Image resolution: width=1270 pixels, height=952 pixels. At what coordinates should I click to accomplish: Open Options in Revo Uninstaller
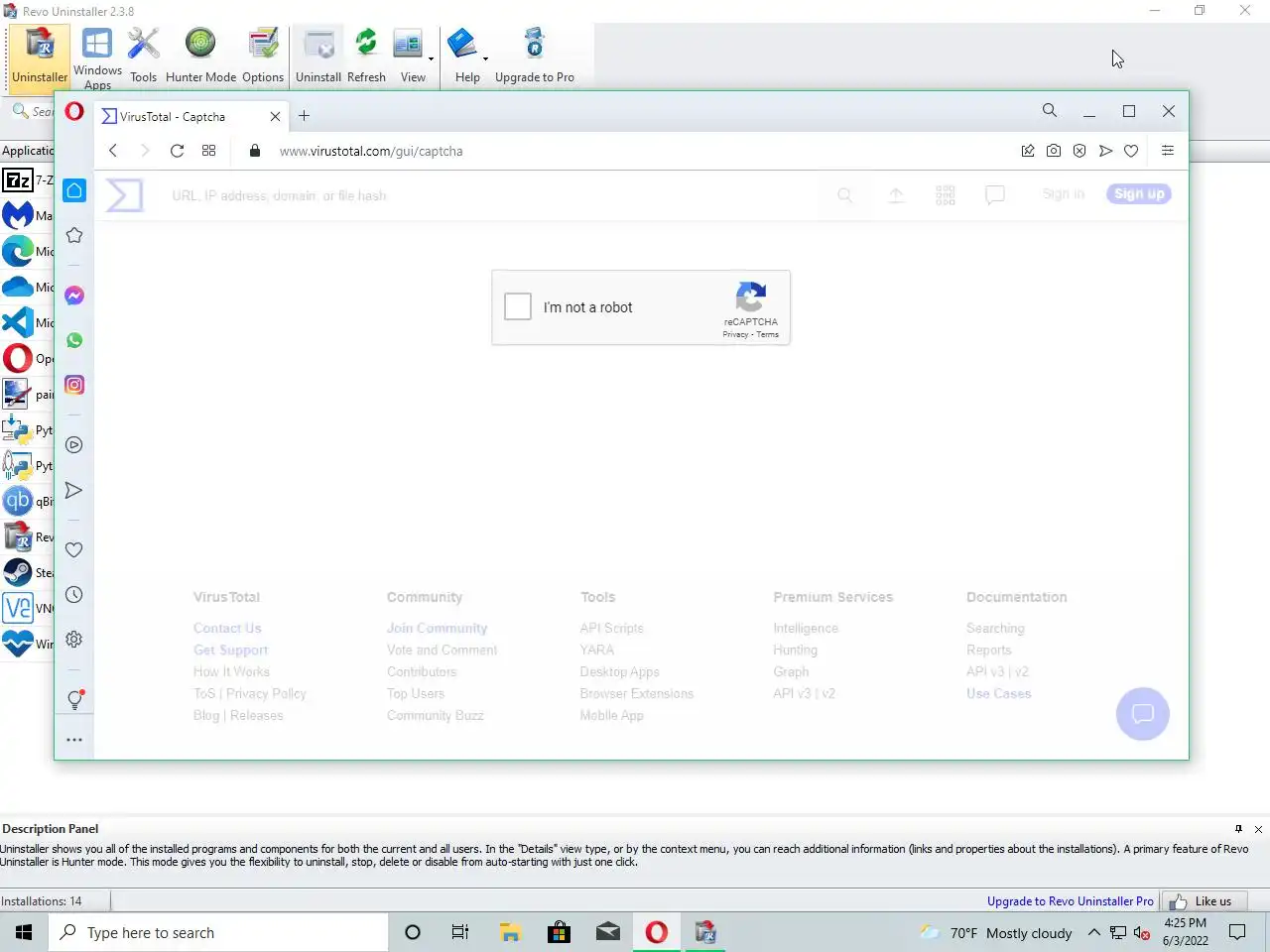(x=263, y=57)
